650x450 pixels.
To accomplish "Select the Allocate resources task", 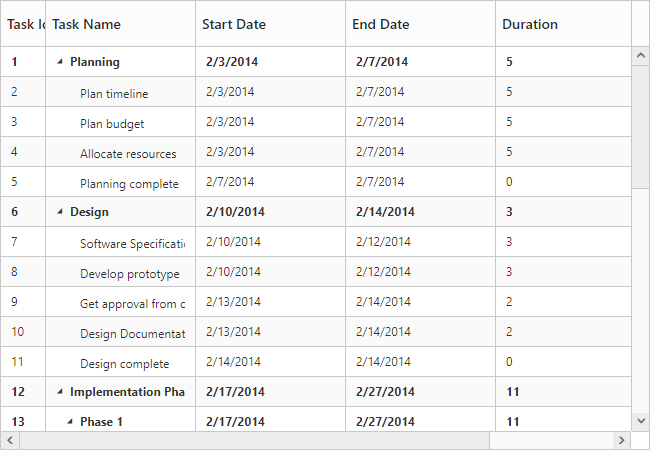I will point(128,154).
